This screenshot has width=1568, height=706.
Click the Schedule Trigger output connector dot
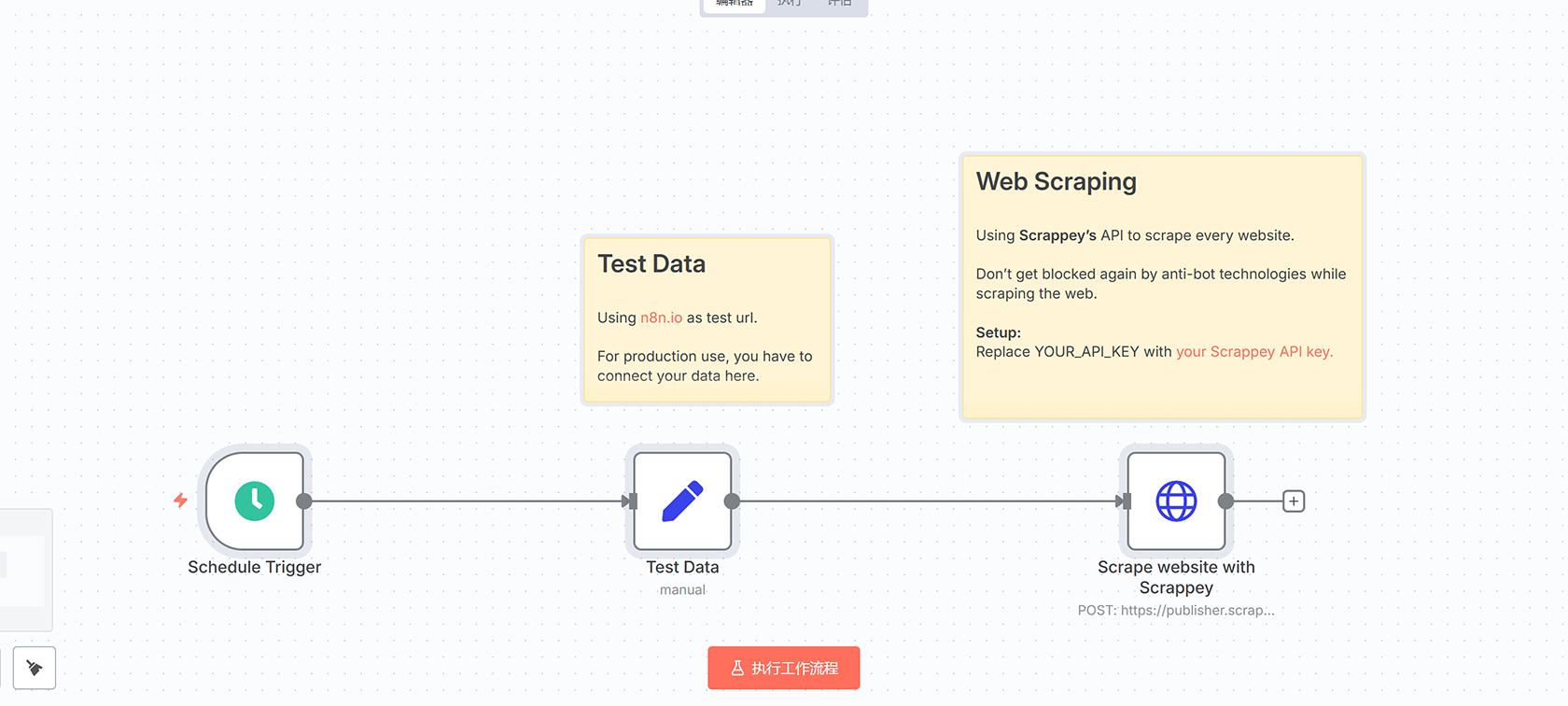tap(304, 501)
